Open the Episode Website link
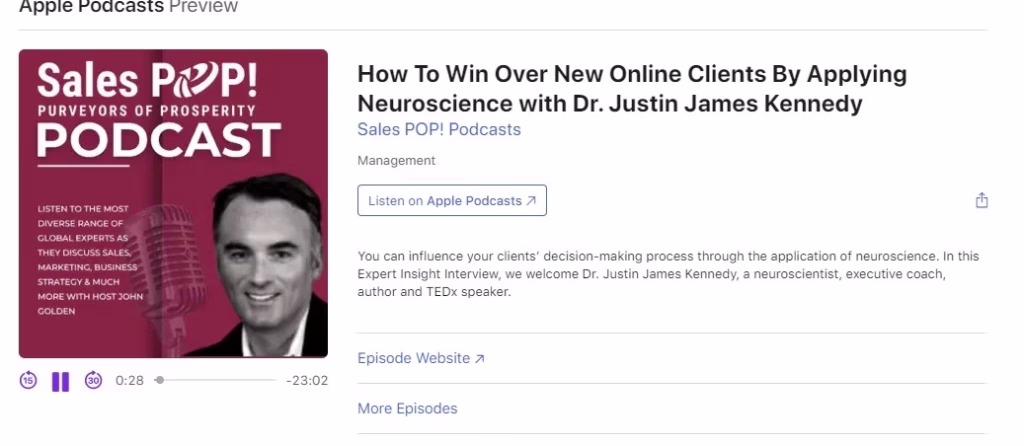 (421, 358)
